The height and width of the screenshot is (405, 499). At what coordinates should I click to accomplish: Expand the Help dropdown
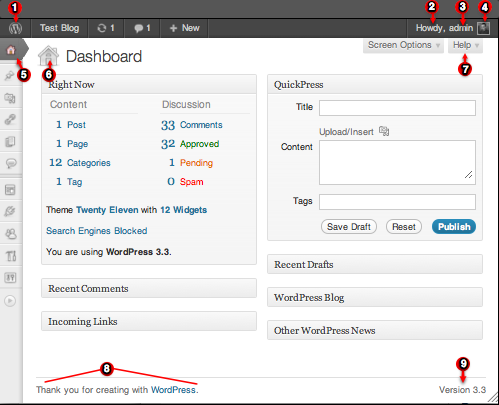coord(465,45)
